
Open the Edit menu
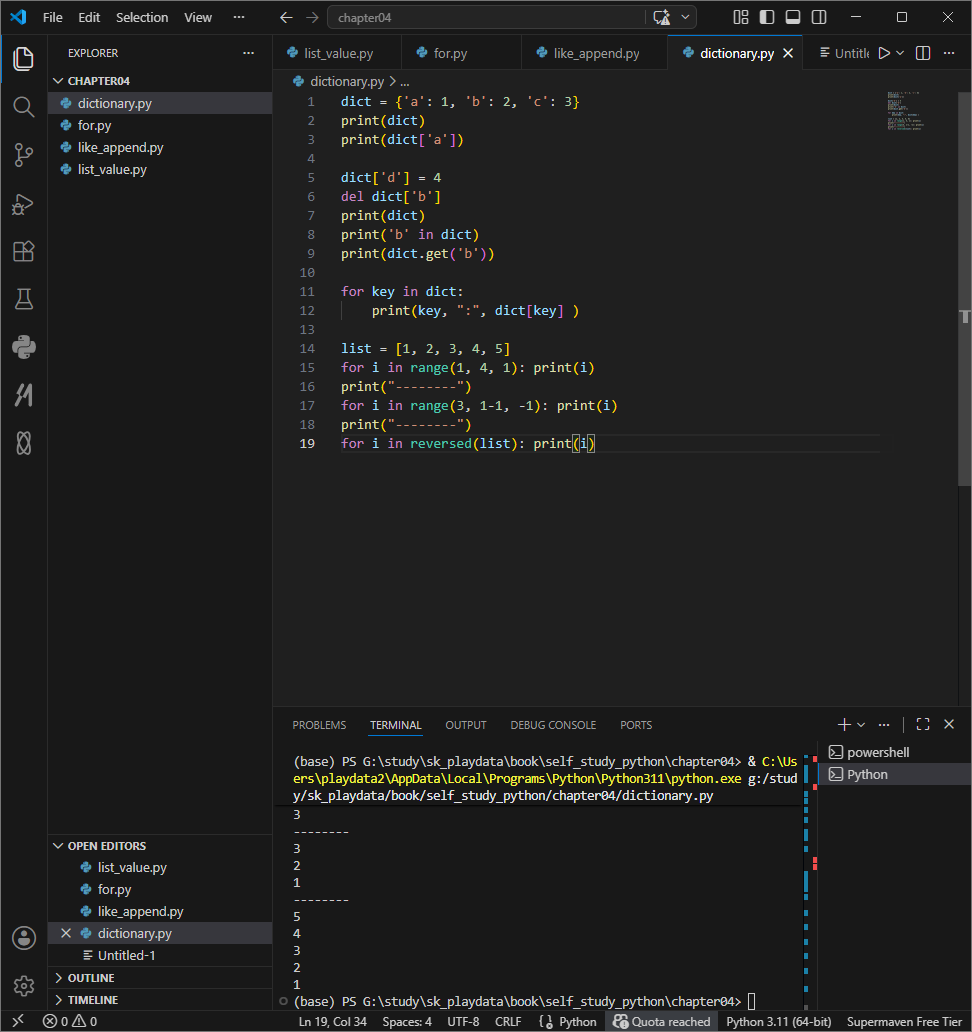[89, 18]
